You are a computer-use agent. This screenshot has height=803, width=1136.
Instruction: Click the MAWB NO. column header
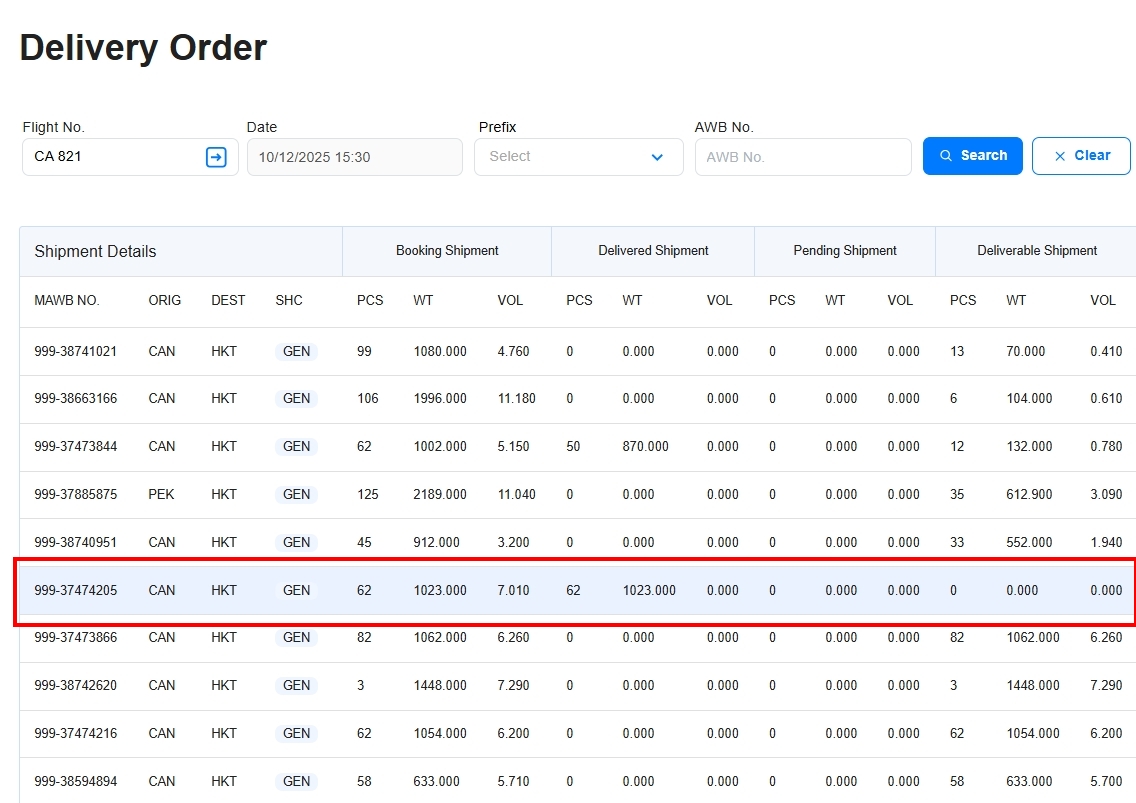[x=67, y=300]
